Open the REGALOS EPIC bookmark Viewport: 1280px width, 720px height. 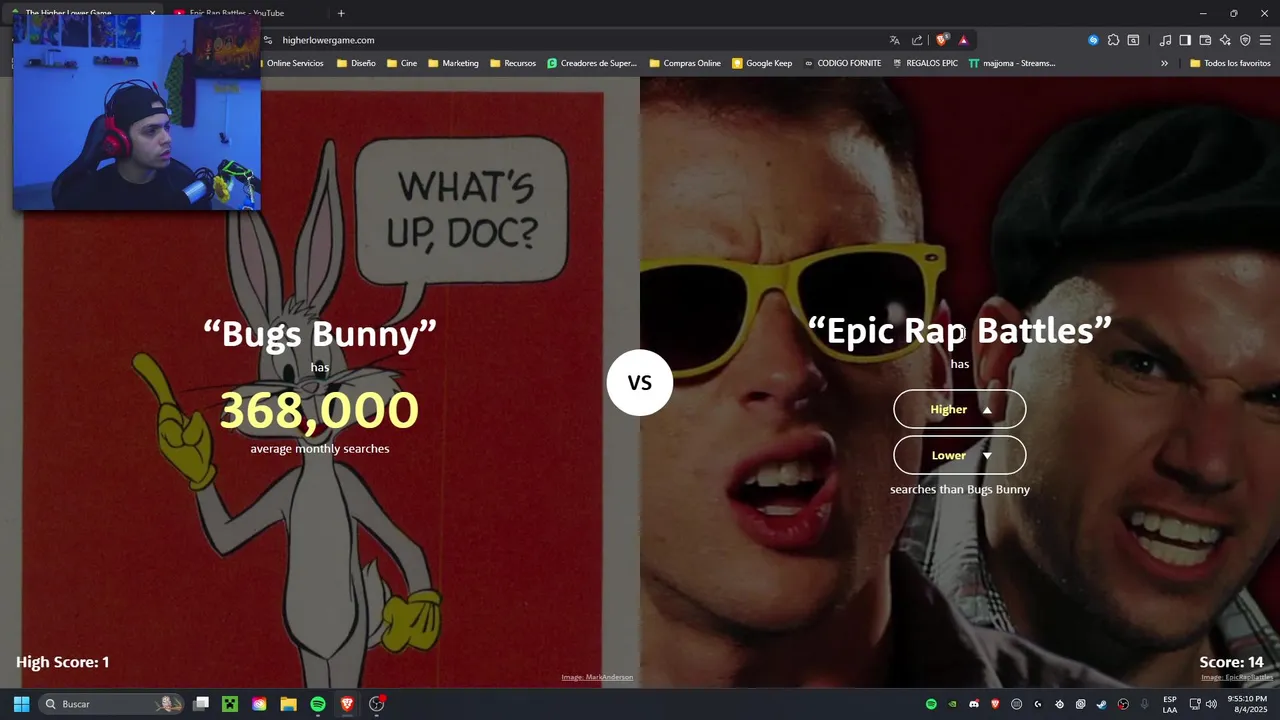pyautogui.click(x=925, y=63)
